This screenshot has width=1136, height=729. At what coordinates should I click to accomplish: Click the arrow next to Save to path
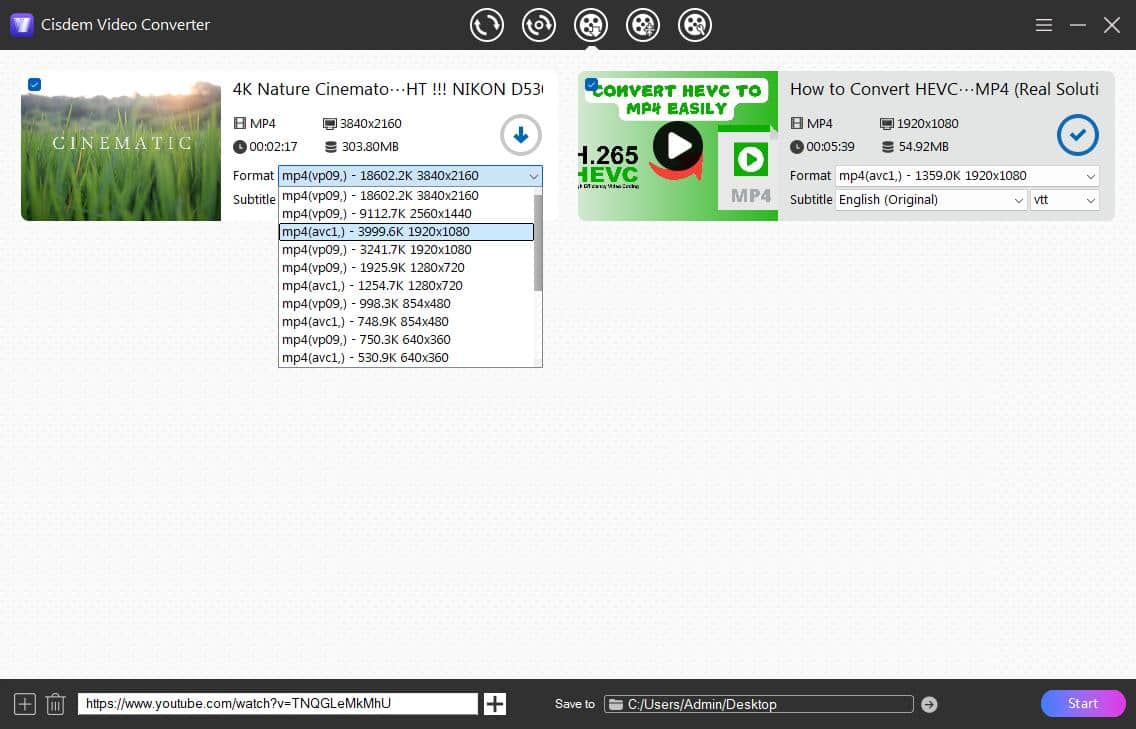pos(928,704)
